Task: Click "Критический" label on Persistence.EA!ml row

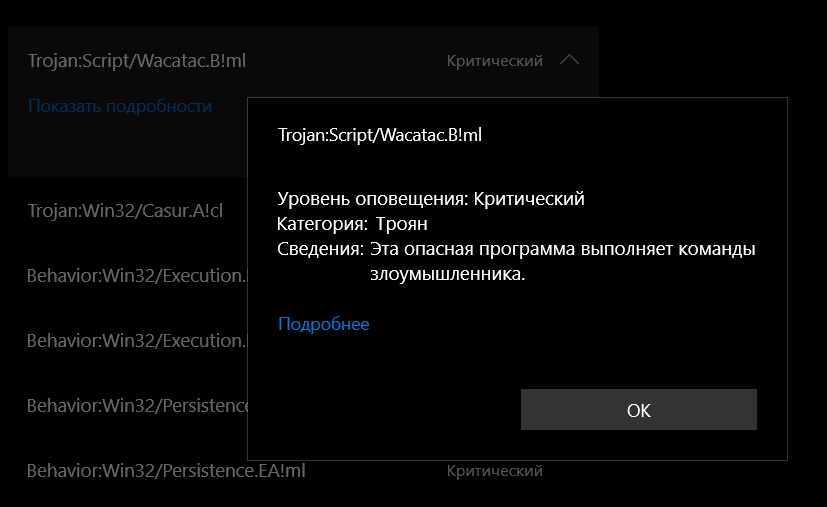Action: (495, 470)
